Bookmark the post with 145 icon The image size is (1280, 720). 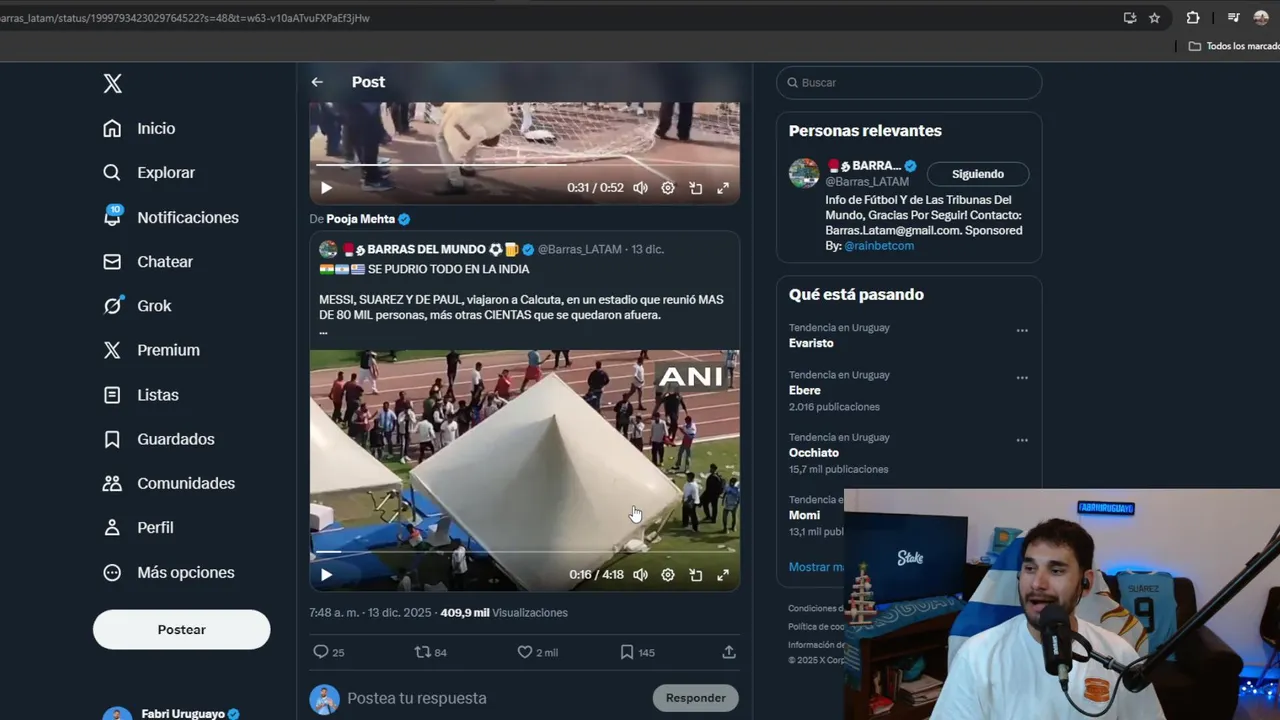(637, 652)
